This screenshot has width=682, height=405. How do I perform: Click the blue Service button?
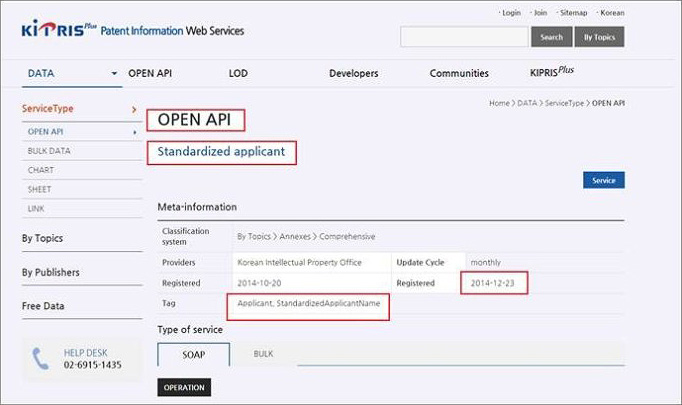click(x=603, y=180)
